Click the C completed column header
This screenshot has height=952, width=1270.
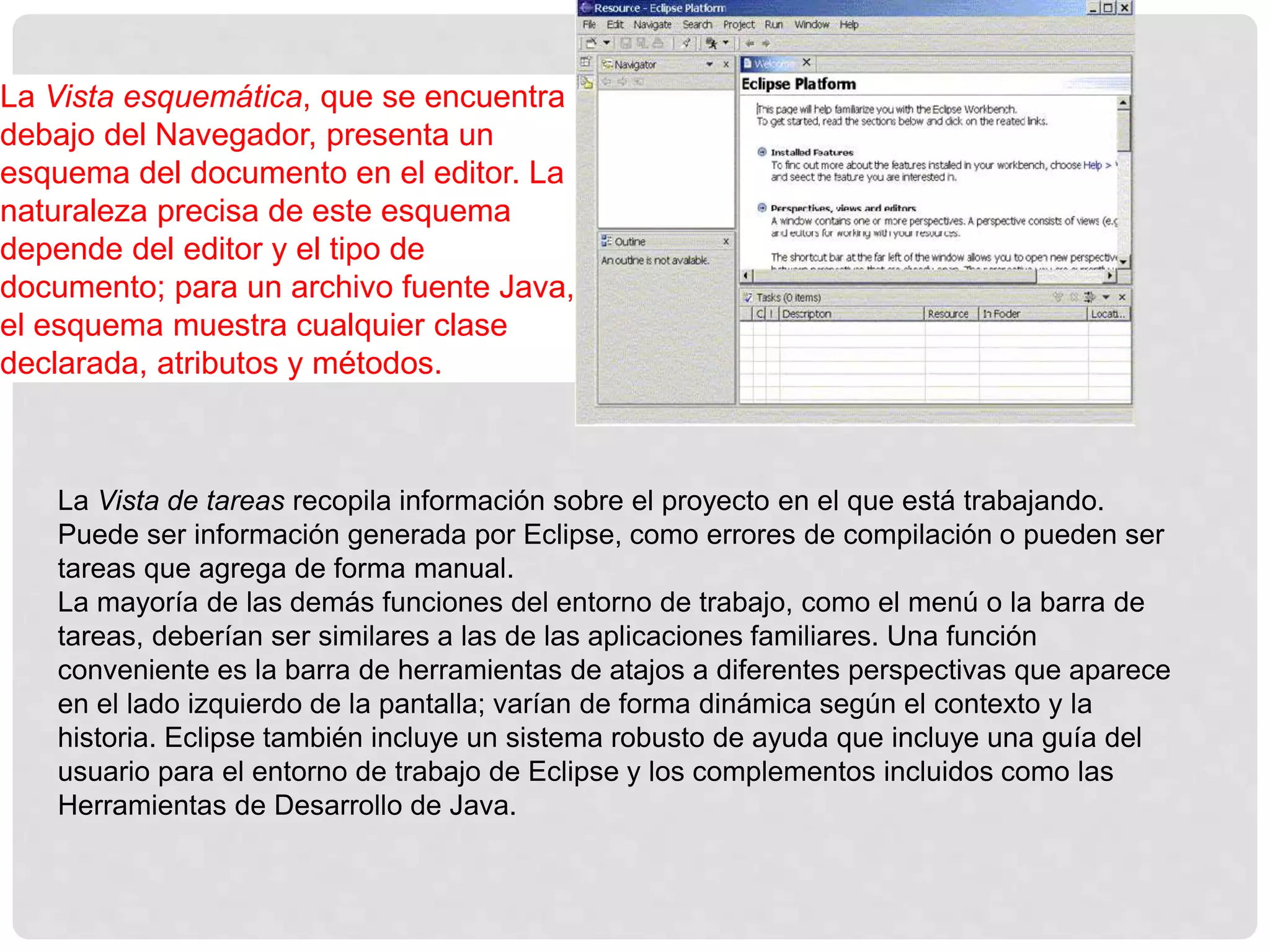[760, 314]
